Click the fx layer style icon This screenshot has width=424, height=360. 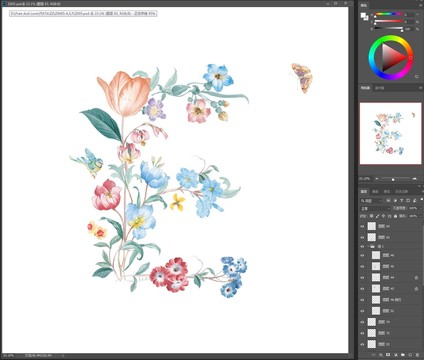click(381, 355)
